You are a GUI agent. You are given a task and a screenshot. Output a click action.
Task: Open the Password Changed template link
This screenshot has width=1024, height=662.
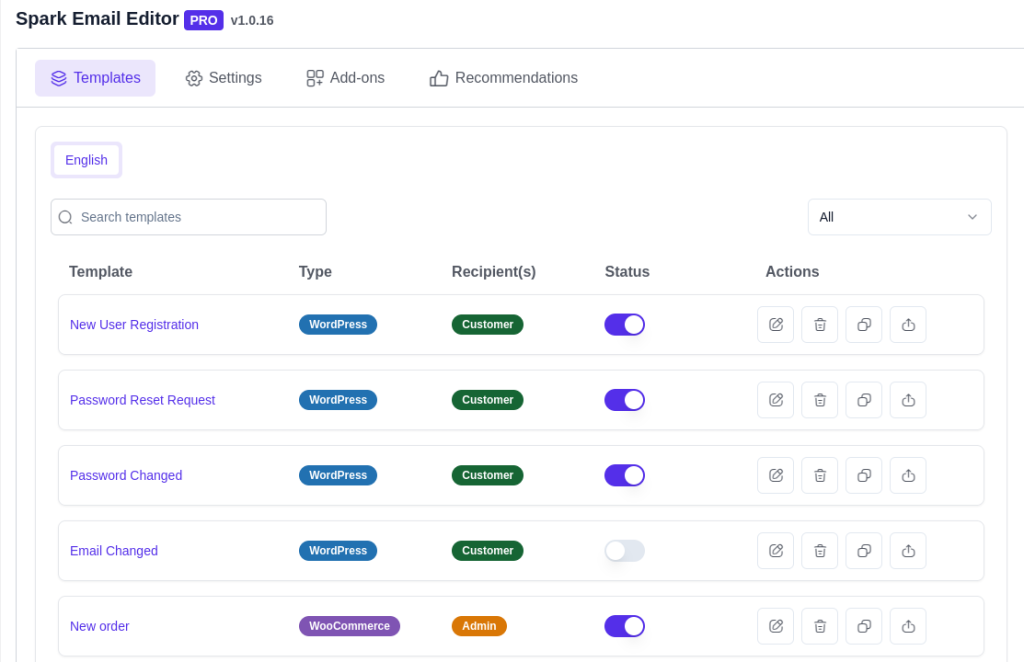(126, 476)
